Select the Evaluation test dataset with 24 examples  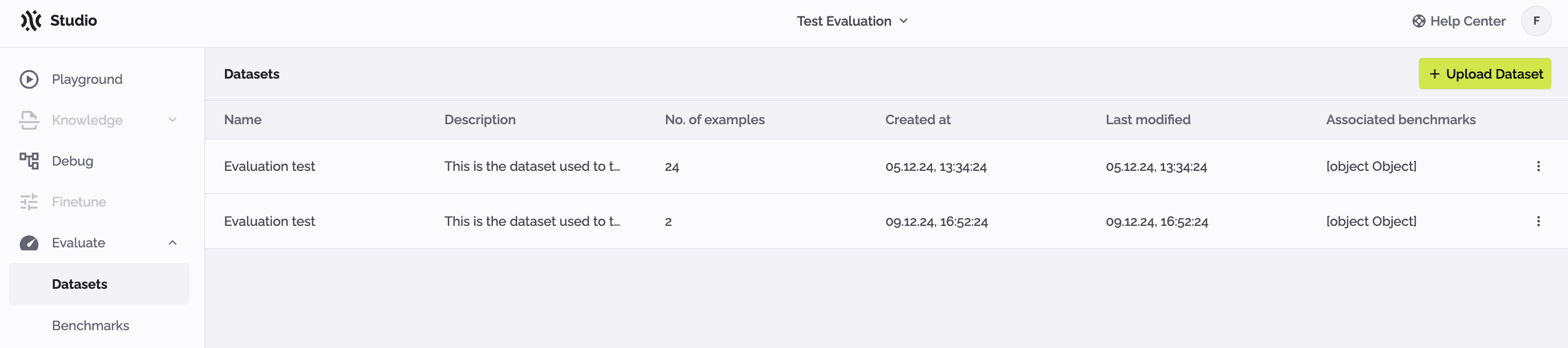pos(270,166)
